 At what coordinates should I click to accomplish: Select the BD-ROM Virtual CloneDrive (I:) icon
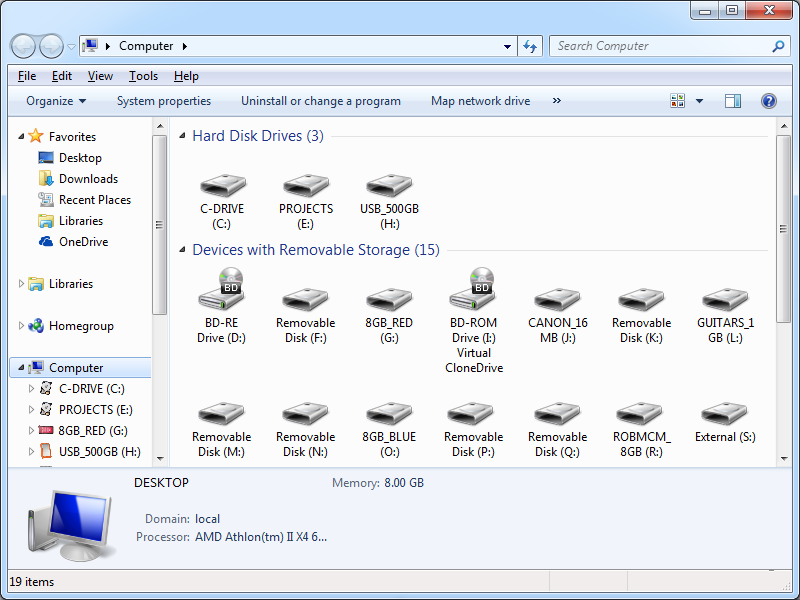pos(473,292)
